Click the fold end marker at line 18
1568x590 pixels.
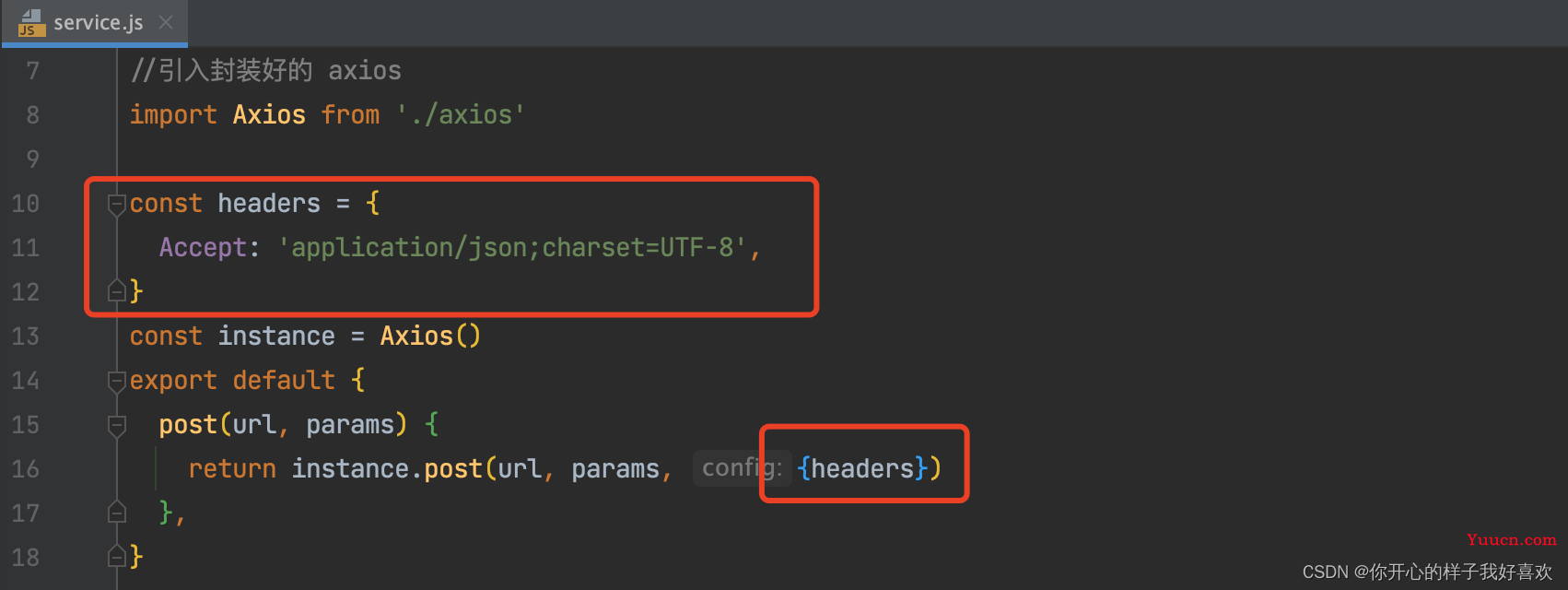click(x=117, y=556)
